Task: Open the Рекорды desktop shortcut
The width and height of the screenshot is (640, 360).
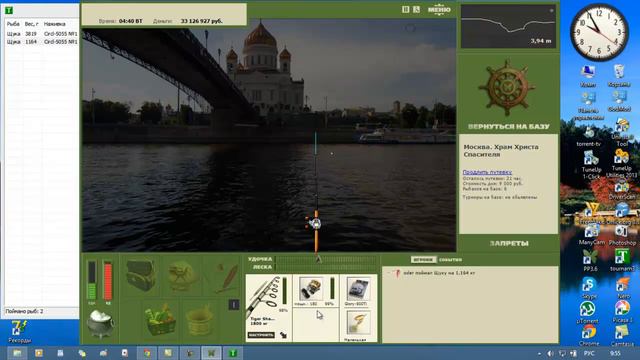Action: tap(19, 332)
